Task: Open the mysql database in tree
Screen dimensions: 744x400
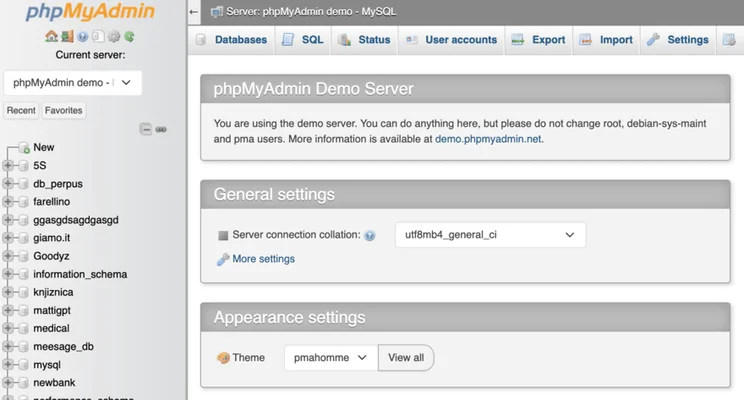Action: click(x=47, y=365)
